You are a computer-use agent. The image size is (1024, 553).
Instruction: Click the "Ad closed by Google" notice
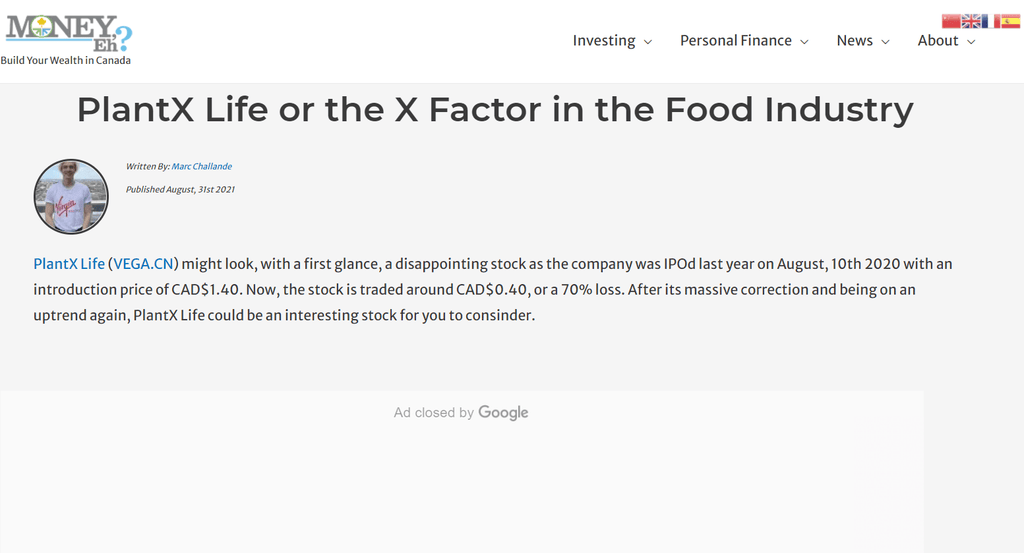point(461,412)
